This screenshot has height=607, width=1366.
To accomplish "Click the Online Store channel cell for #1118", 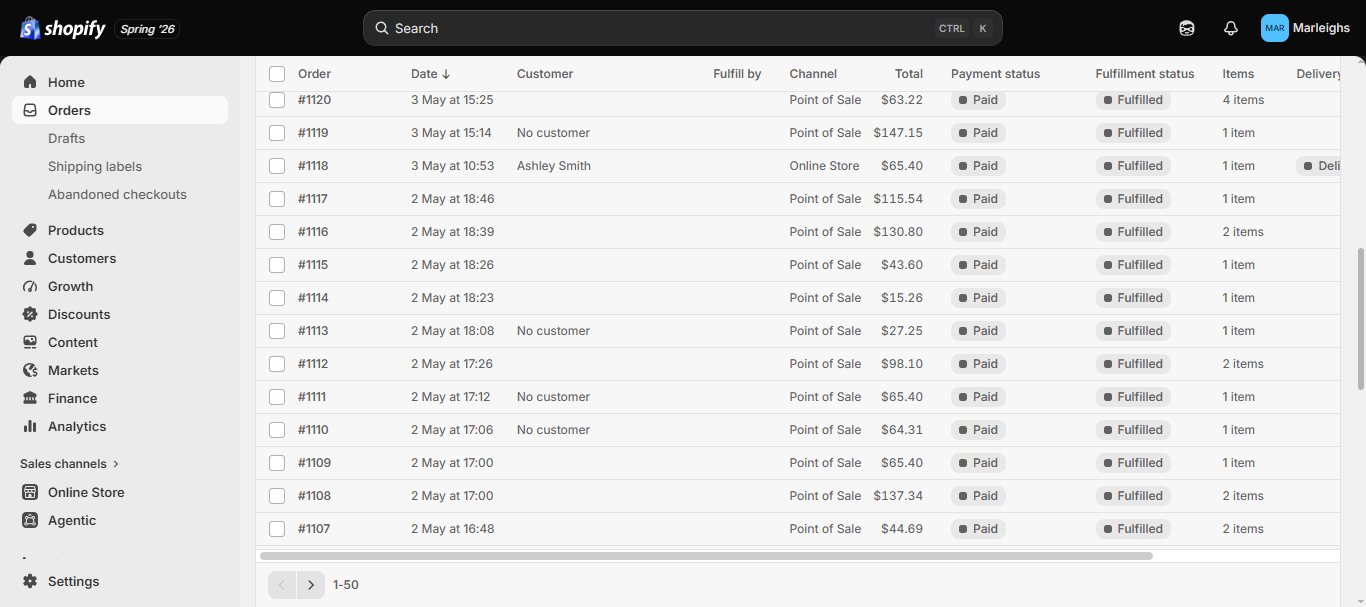I will pos(824,166).
